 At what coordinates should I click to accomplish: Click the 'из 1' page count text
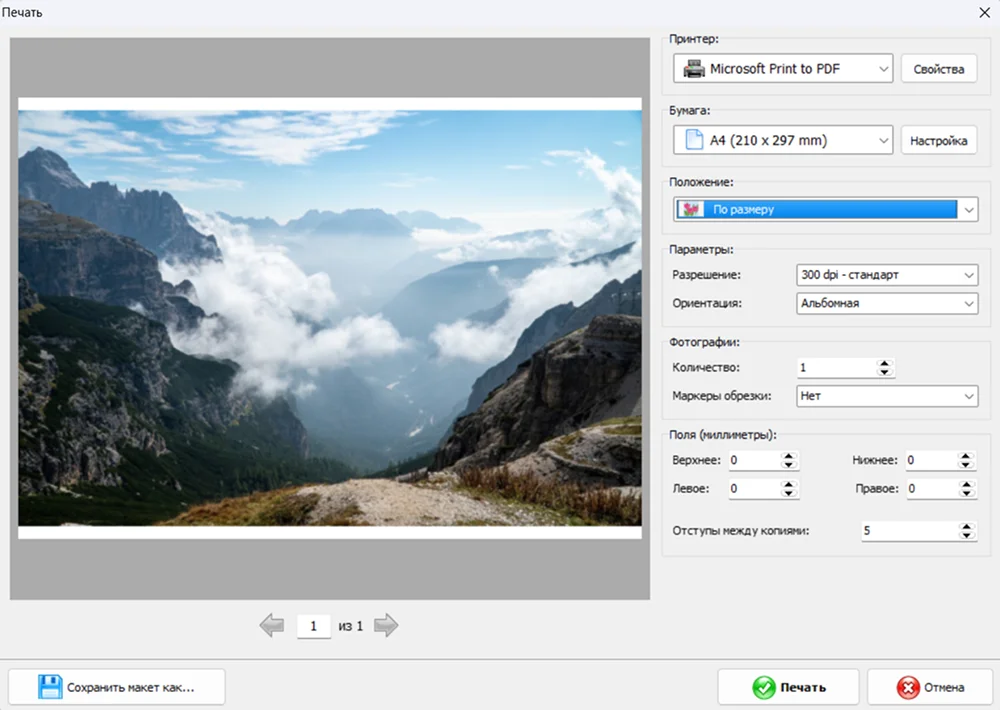(x=350, y=626)
